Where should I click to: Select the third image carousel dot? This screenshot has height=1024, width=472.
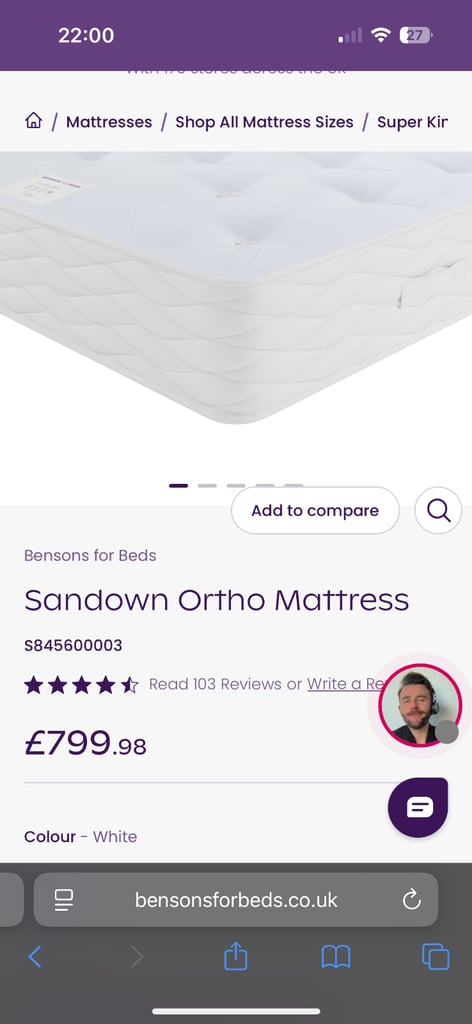236,485
